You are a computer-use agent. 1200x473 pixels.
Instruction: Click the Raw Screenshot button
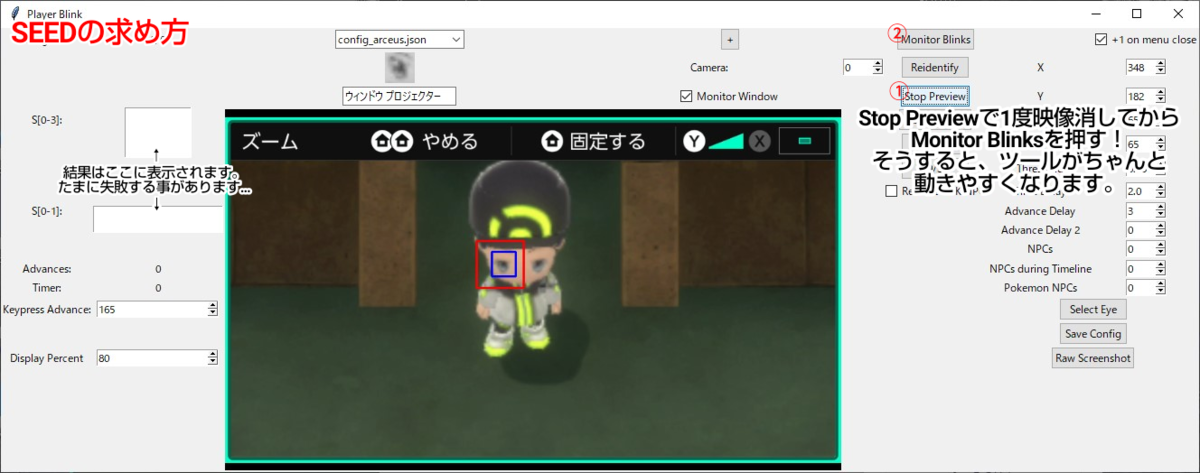tap(1093, 357)
